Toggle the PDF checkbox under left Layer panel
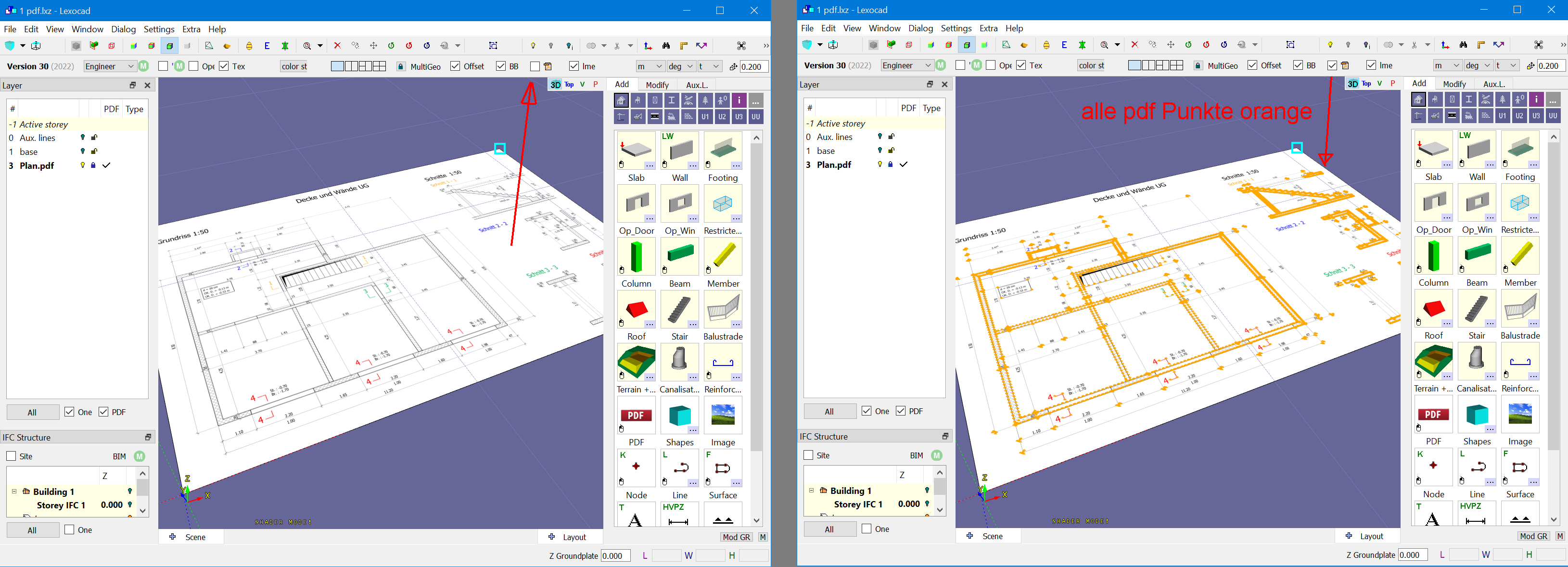 (103, 412)
